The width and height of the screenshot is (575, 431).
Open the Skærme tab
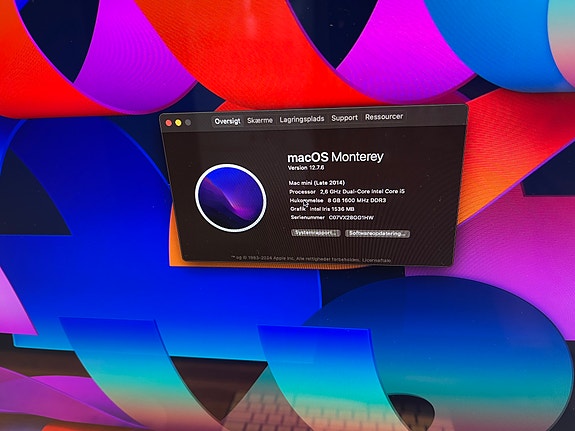pos(260,120)
